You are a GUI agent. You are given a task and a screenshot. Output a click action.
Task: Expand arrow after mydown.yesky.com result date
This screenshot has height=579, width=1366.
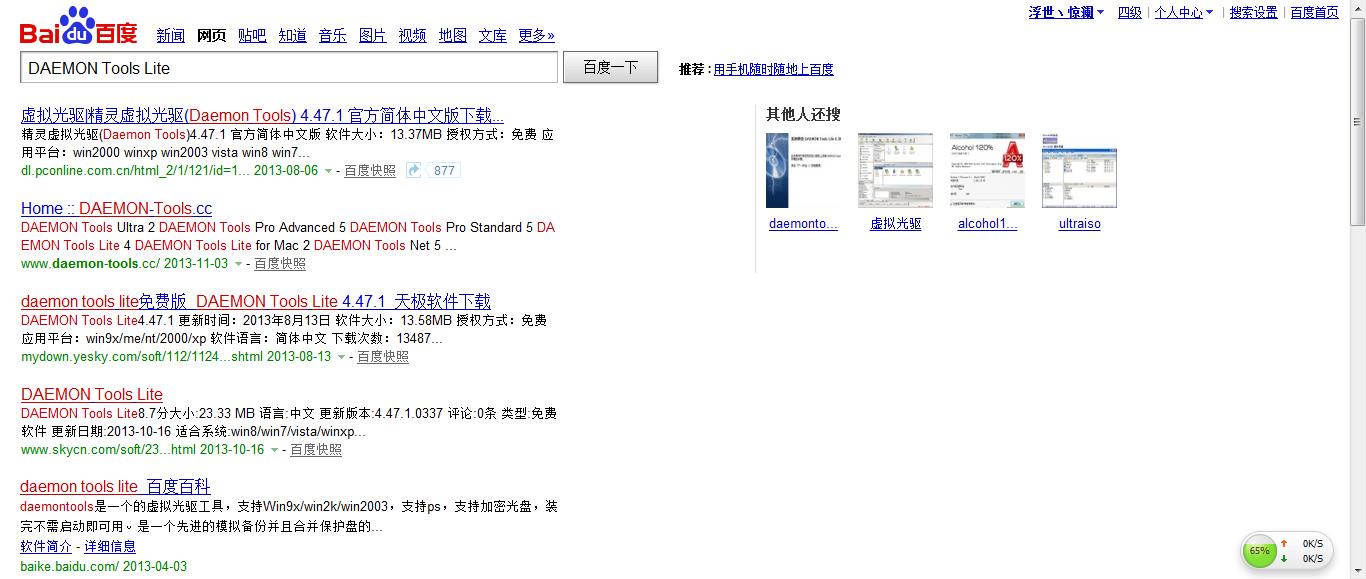click(341, 357)
